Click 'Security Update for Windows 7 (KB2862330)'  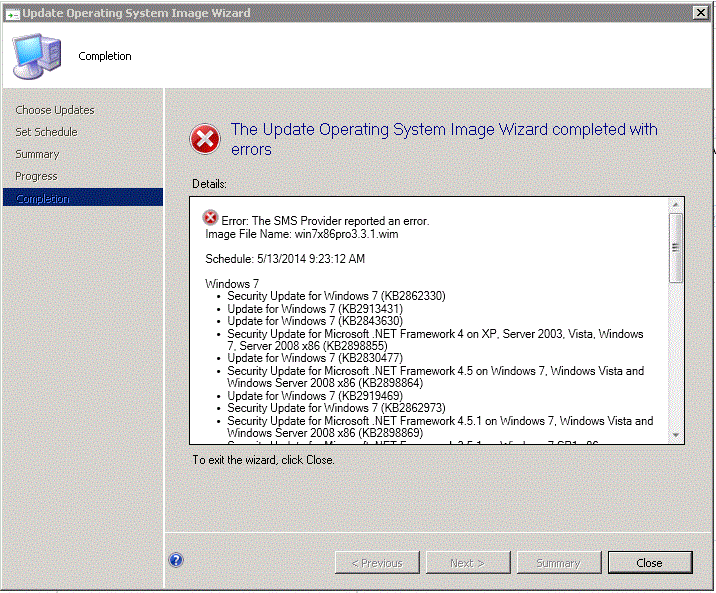(336, 296)
